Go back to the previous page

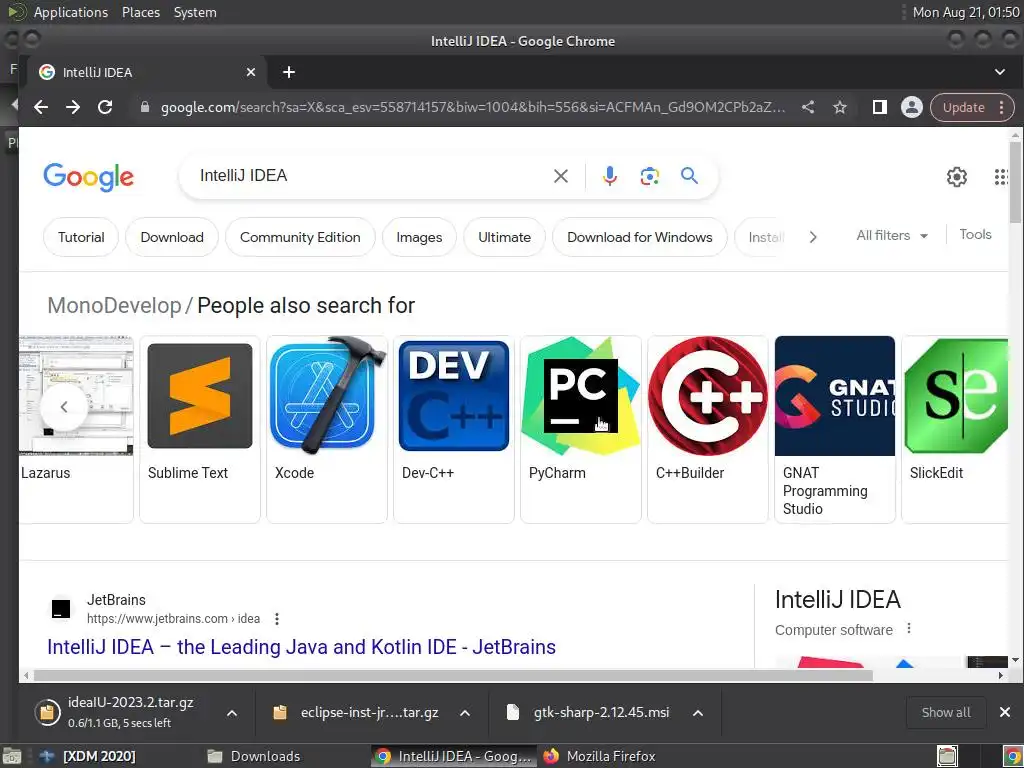tap(41, 107)
